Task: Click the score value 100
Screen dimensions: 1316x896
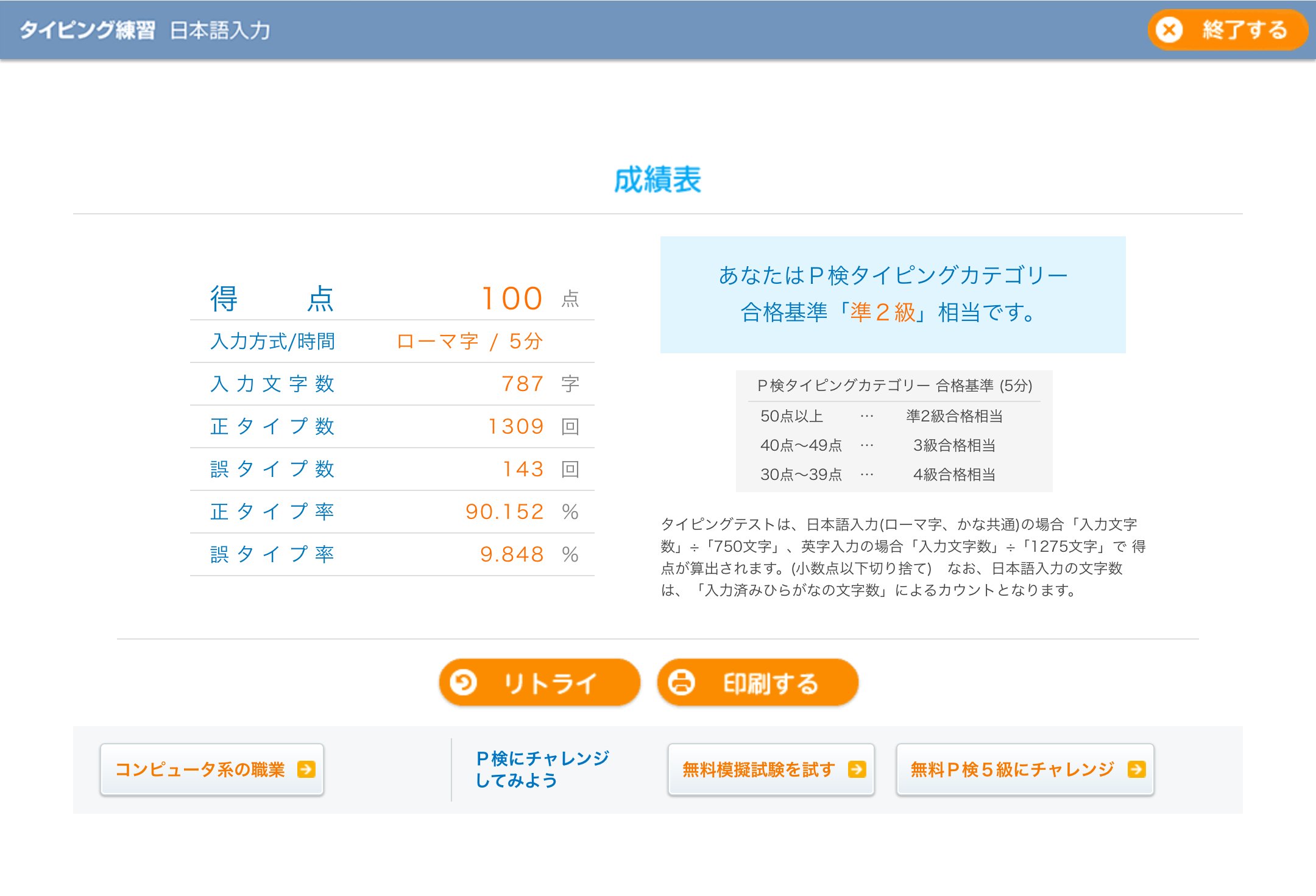Action: click(x=512, y=298)
